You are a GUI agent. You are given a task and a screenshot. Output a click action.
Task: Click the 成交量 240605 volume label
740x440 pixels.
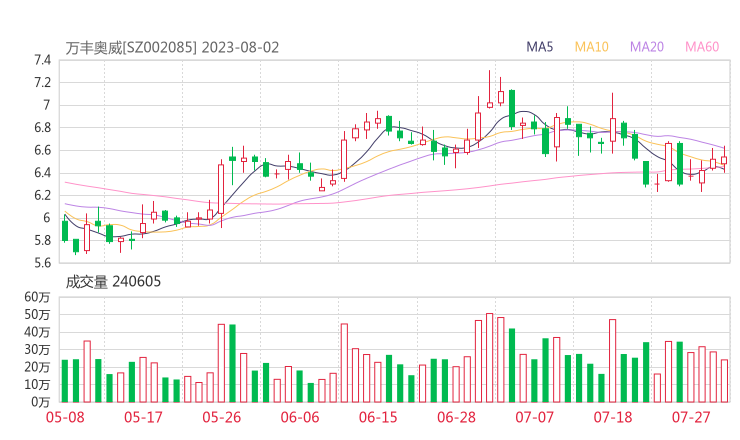coord(113,282)
